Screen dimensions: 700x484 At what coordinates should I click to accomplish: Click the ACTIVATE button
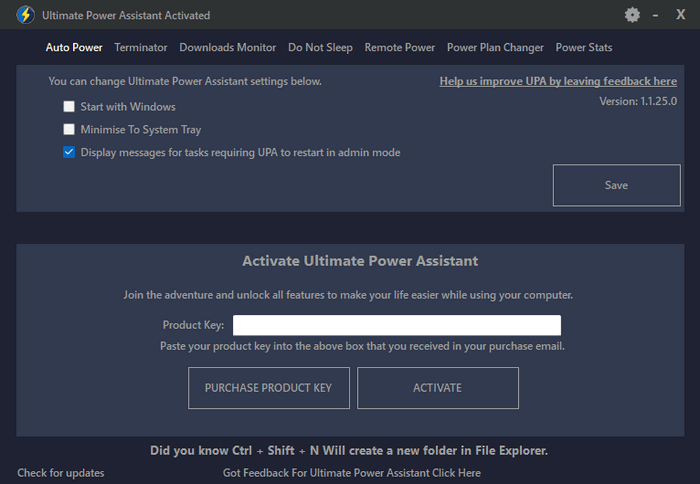point(438,388)
